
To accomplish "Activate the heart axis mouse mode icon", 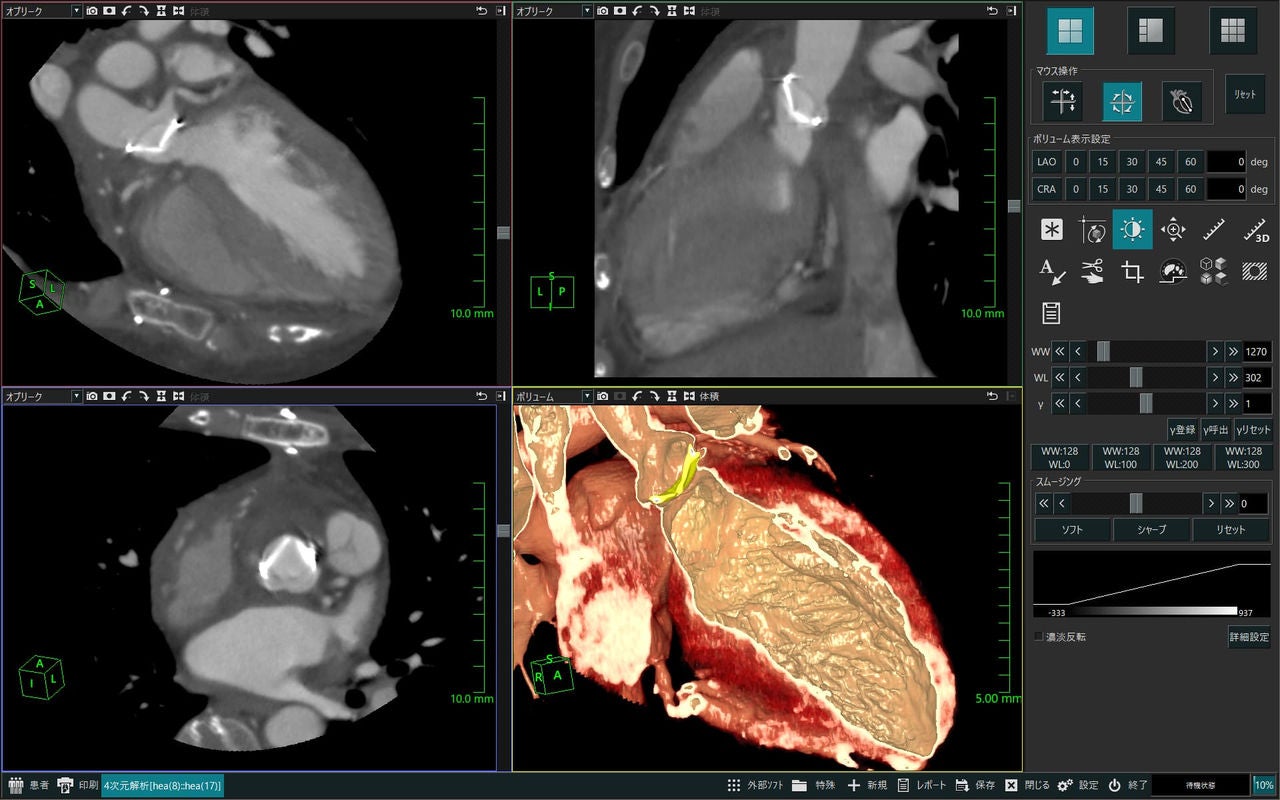I will 1181,101.
